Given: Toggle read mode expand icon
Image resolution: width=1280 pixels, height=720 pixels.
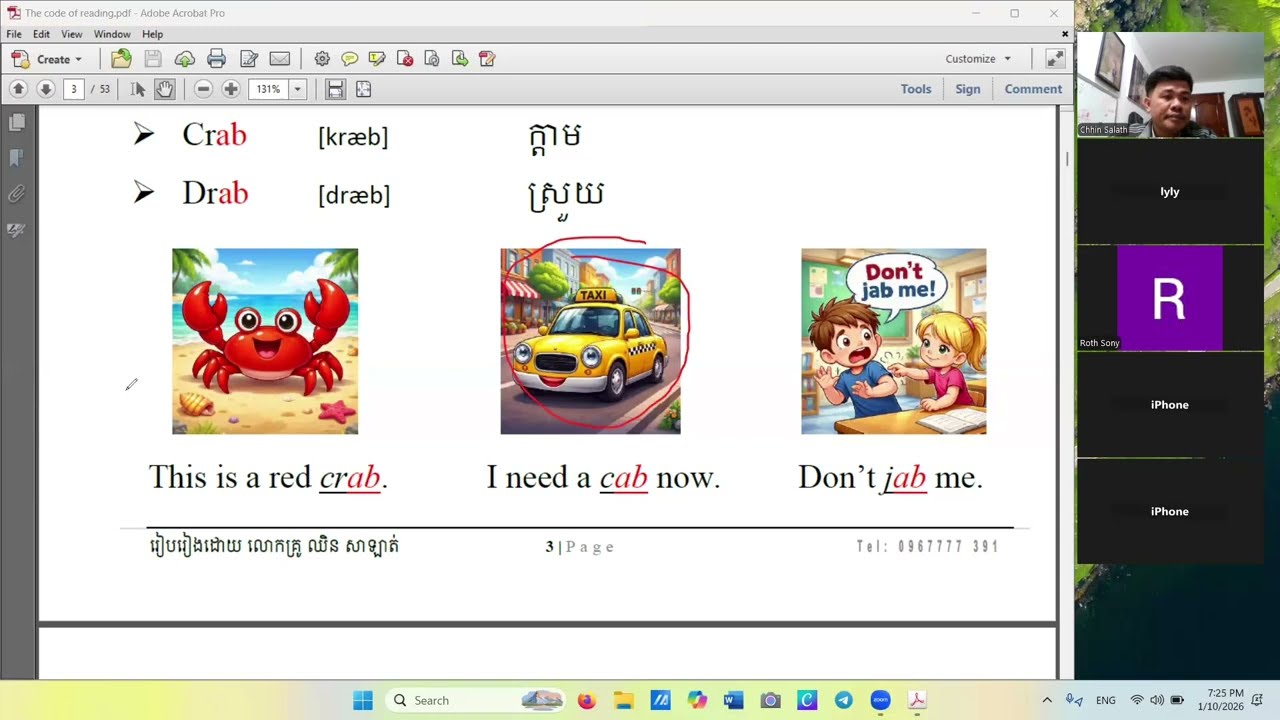Looking at the screenshot, I should pos(1055,59).
